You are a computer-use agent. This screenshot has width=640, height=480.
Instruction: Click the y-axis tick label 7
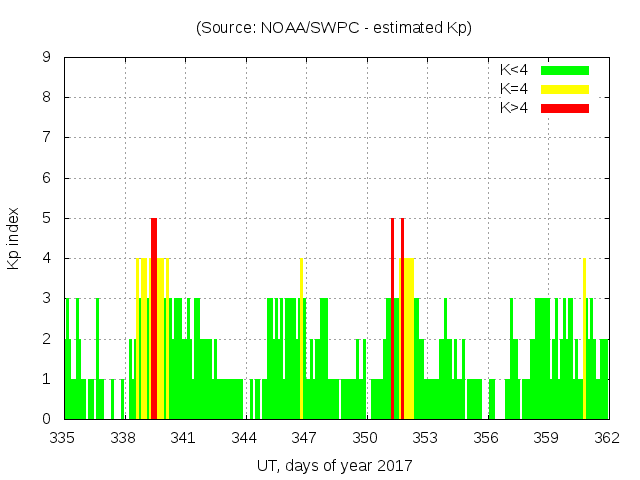(x=47, y=137)
